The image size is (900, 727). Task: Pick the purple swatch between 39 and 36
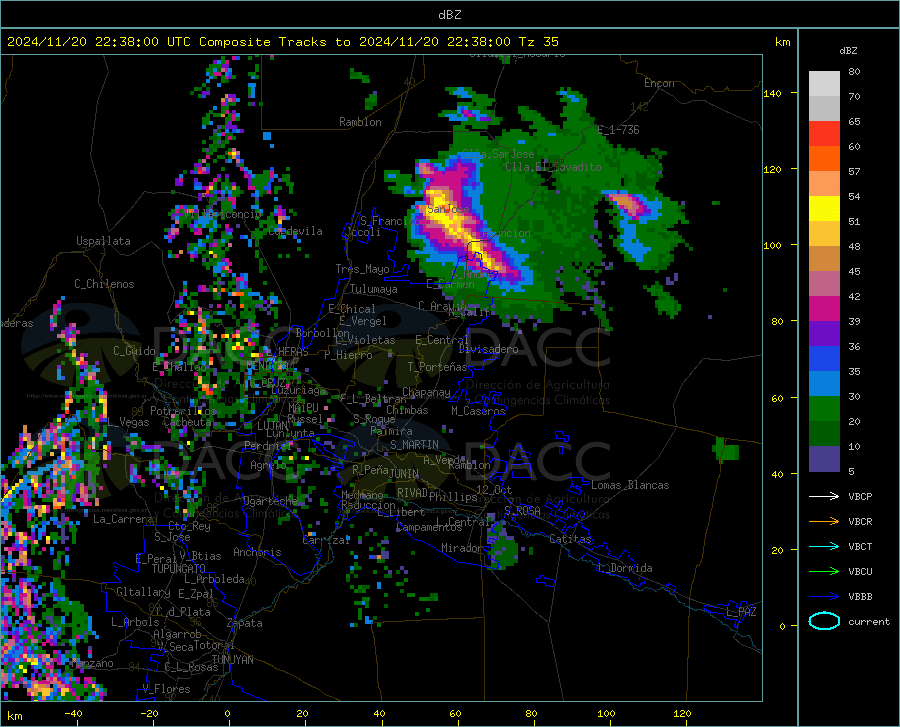point(824,334)
